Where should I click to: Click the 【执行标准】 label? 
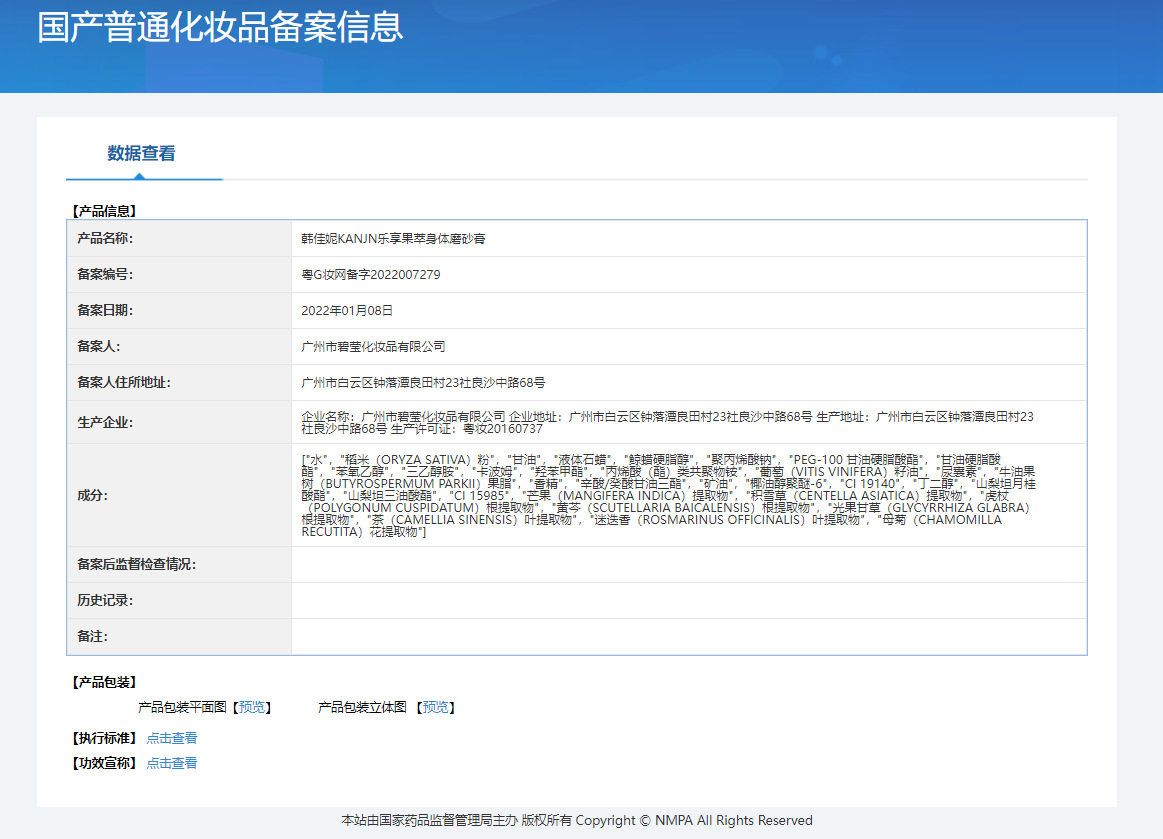(104, 738)
